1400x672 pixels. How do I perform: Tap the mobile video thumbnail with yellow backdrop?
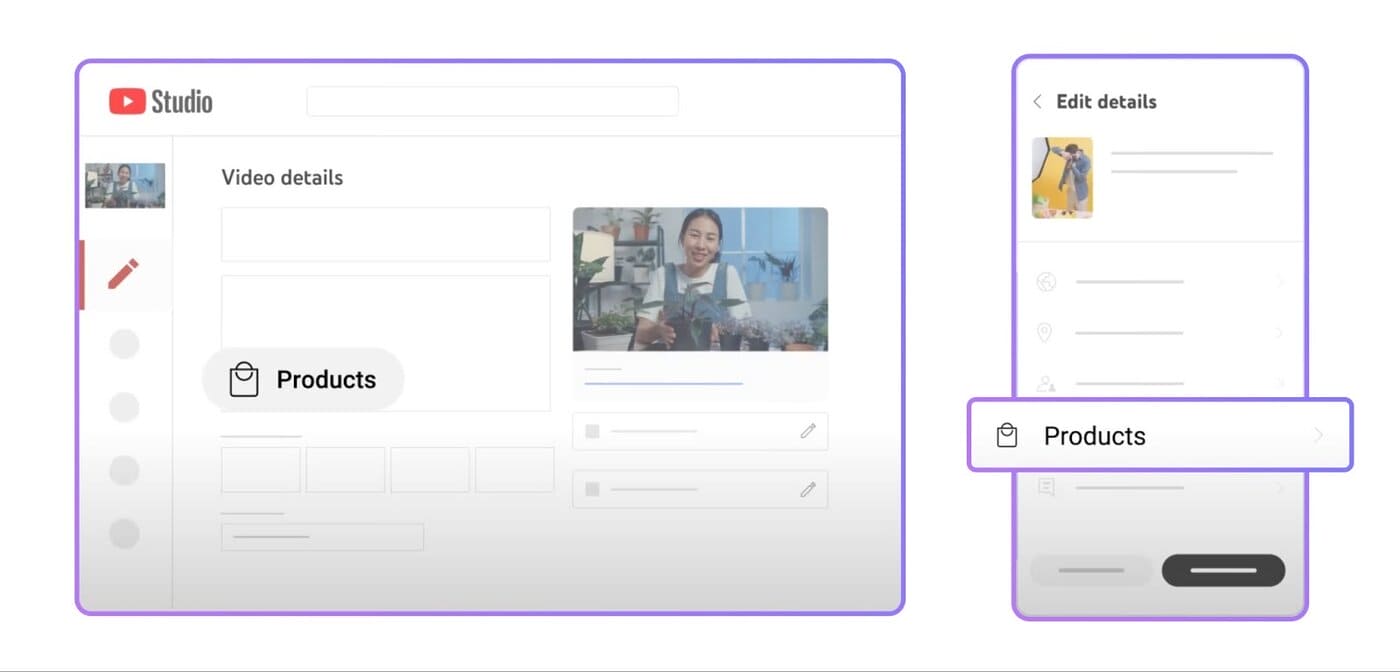pos(1062,178)
